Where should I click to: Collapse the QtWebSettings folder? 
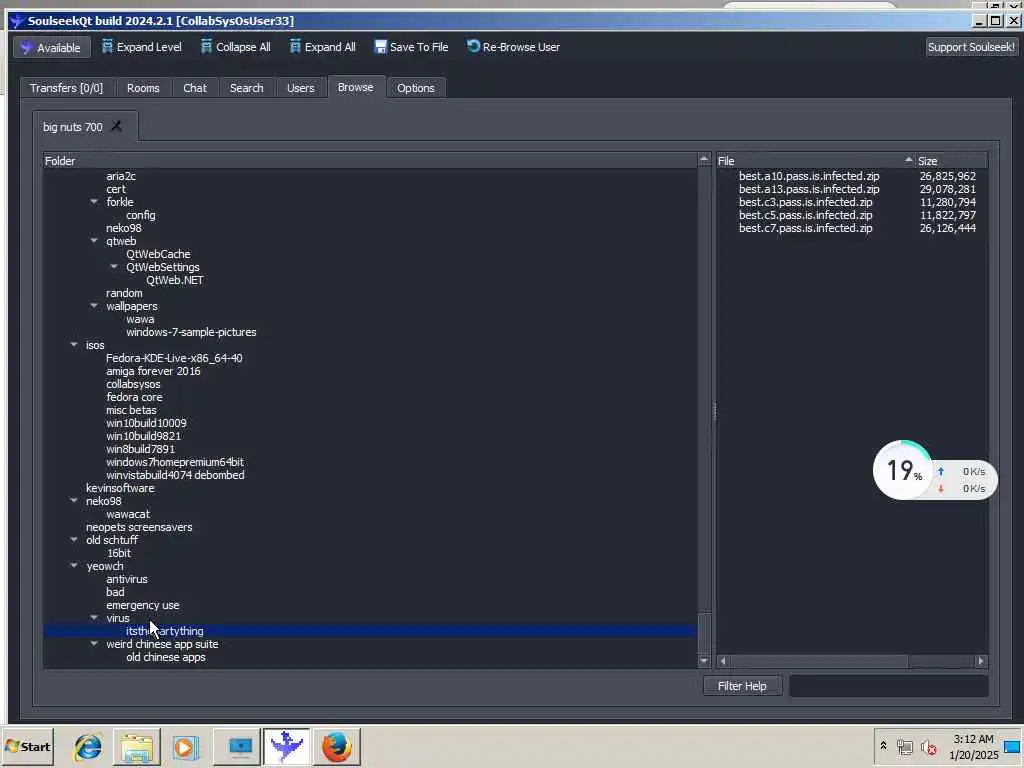click(114, 266)
